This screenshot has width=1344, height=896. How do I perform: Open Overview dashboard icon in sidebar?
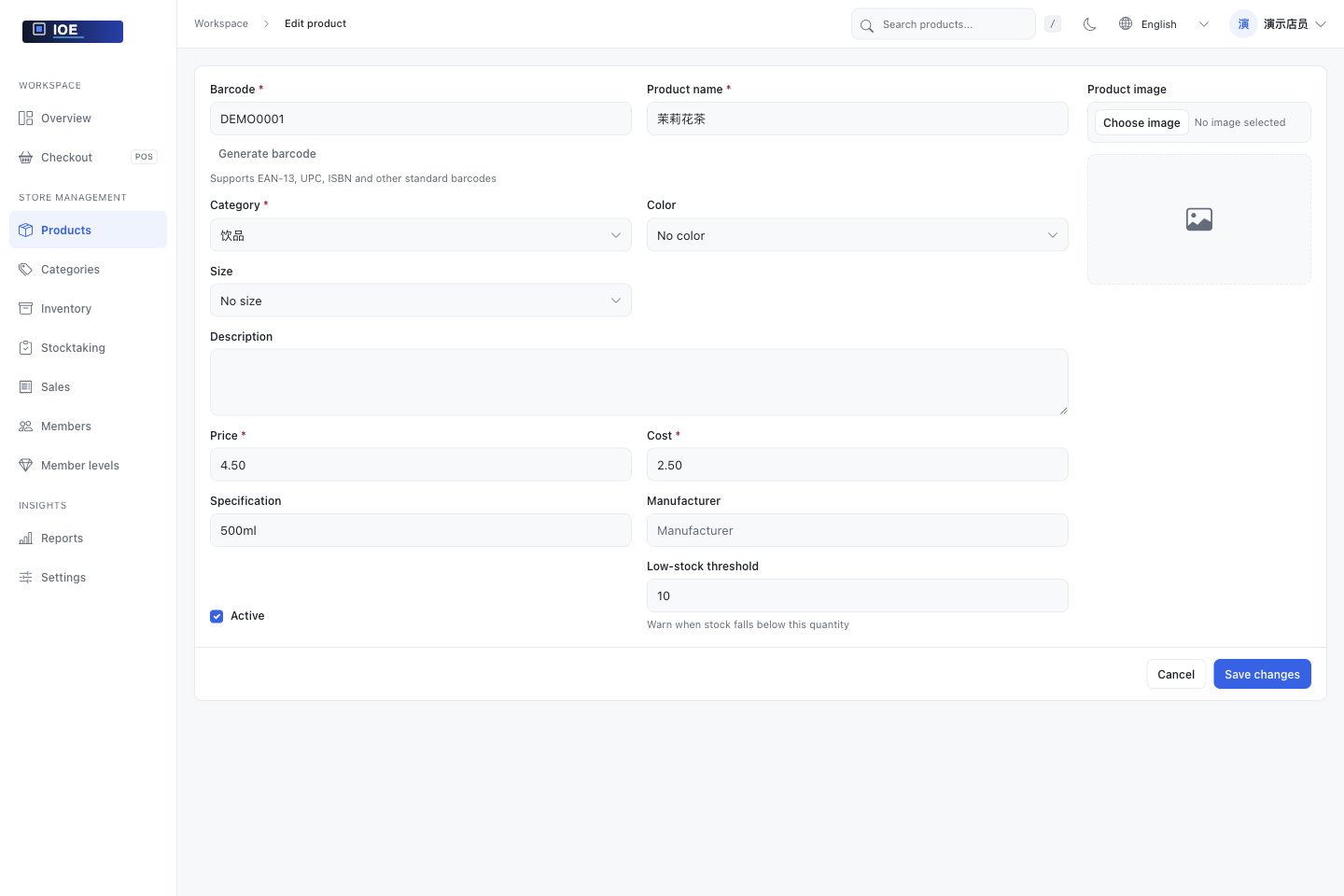click(26, 119)
